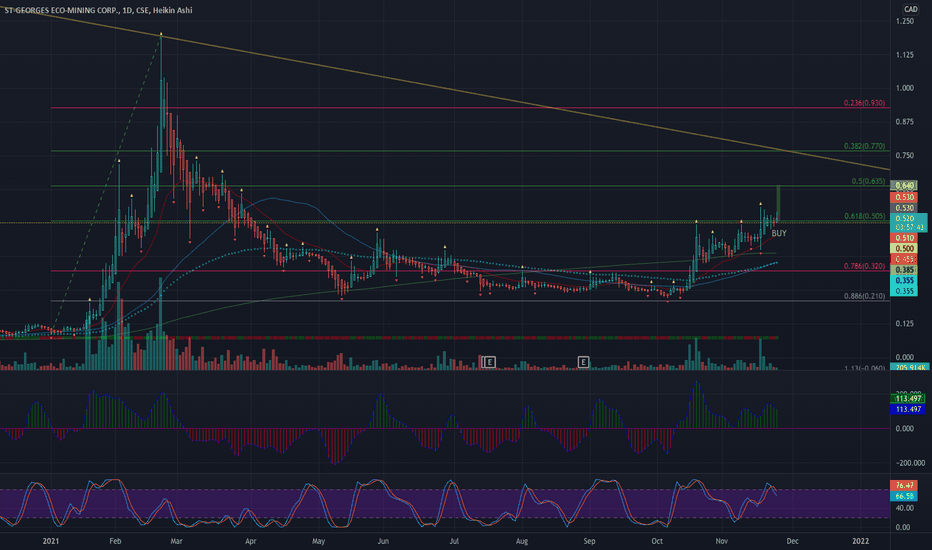The width and height of the screenshot is (932, 550).
Task: Click the Dec label on time axis
Action: pyautogui.click(x=792, y=541)
